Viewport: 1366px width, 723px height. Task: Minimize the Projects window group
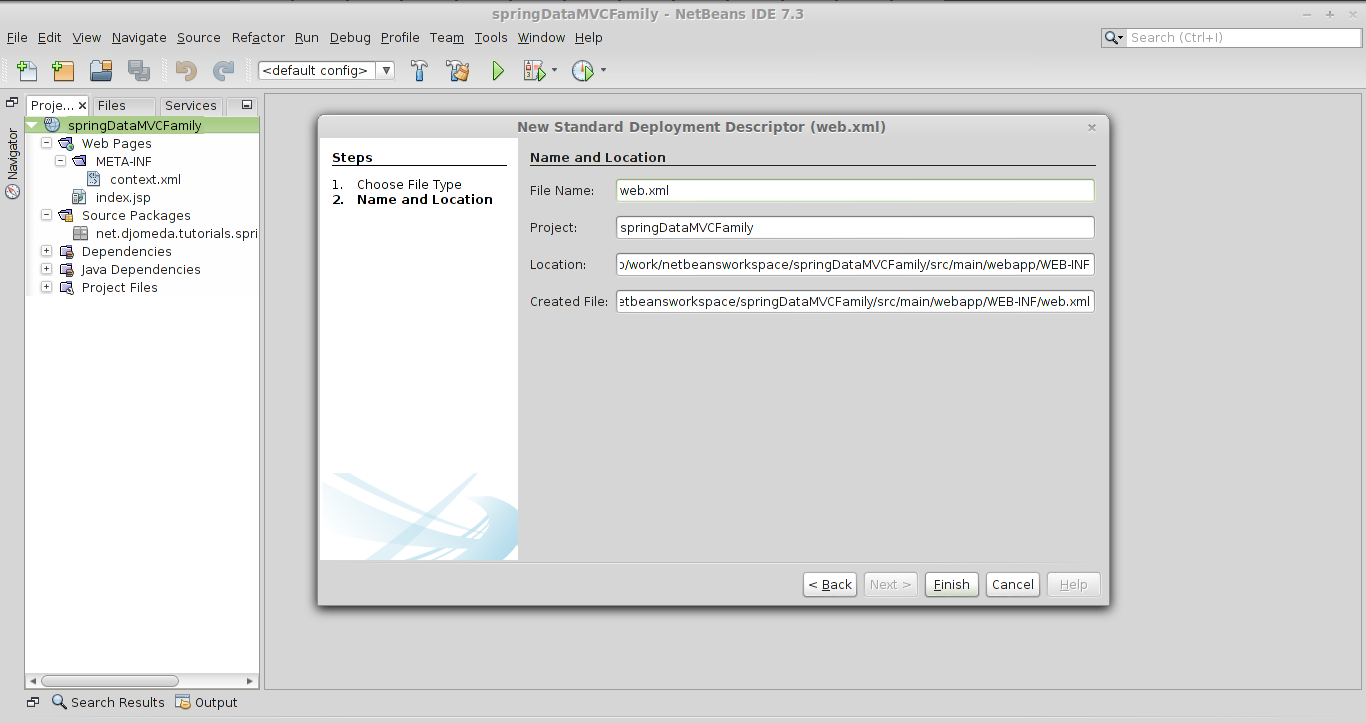[x=247, y=105]
